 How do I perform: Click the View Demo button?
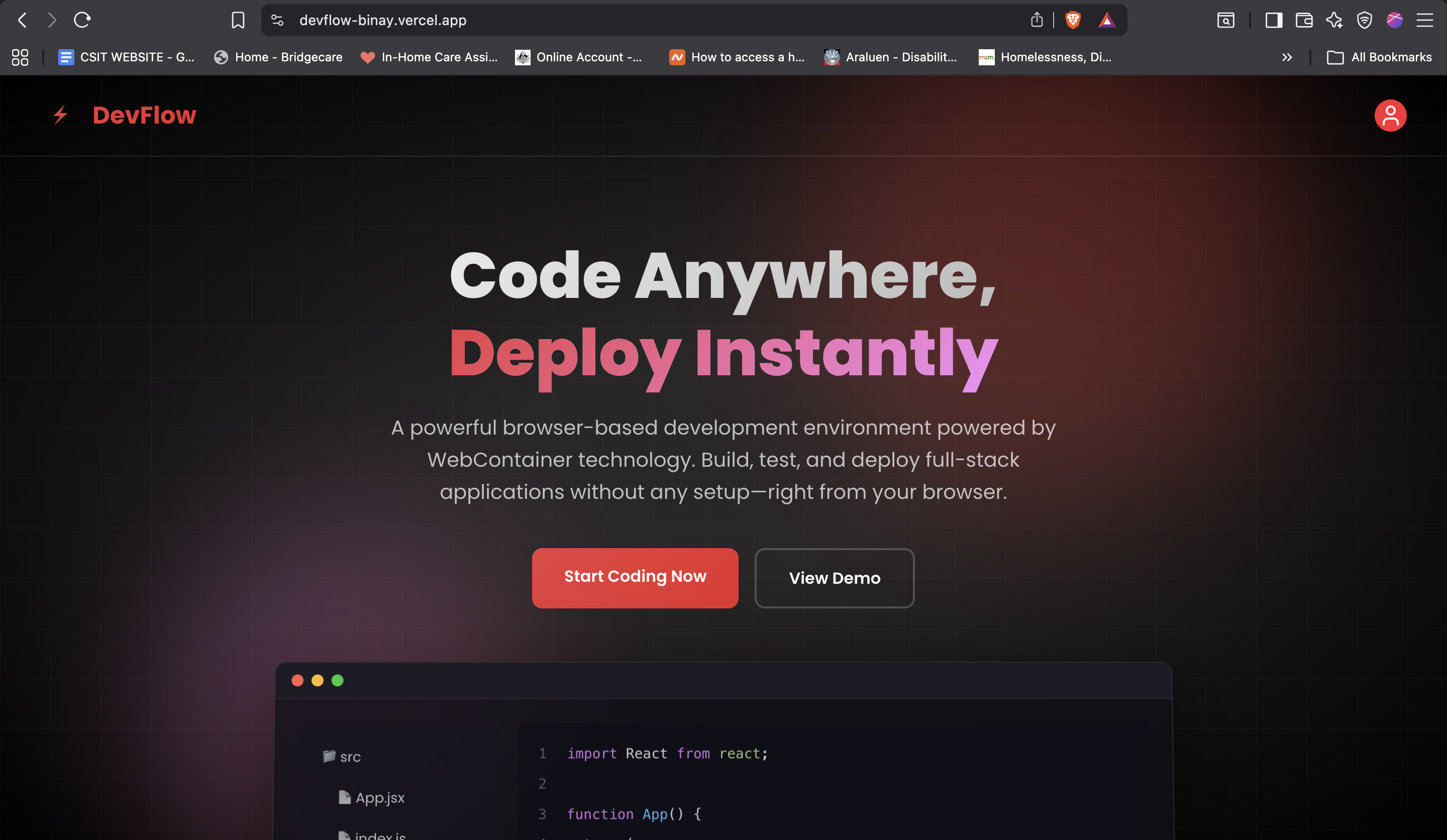[x=834, y=578]
